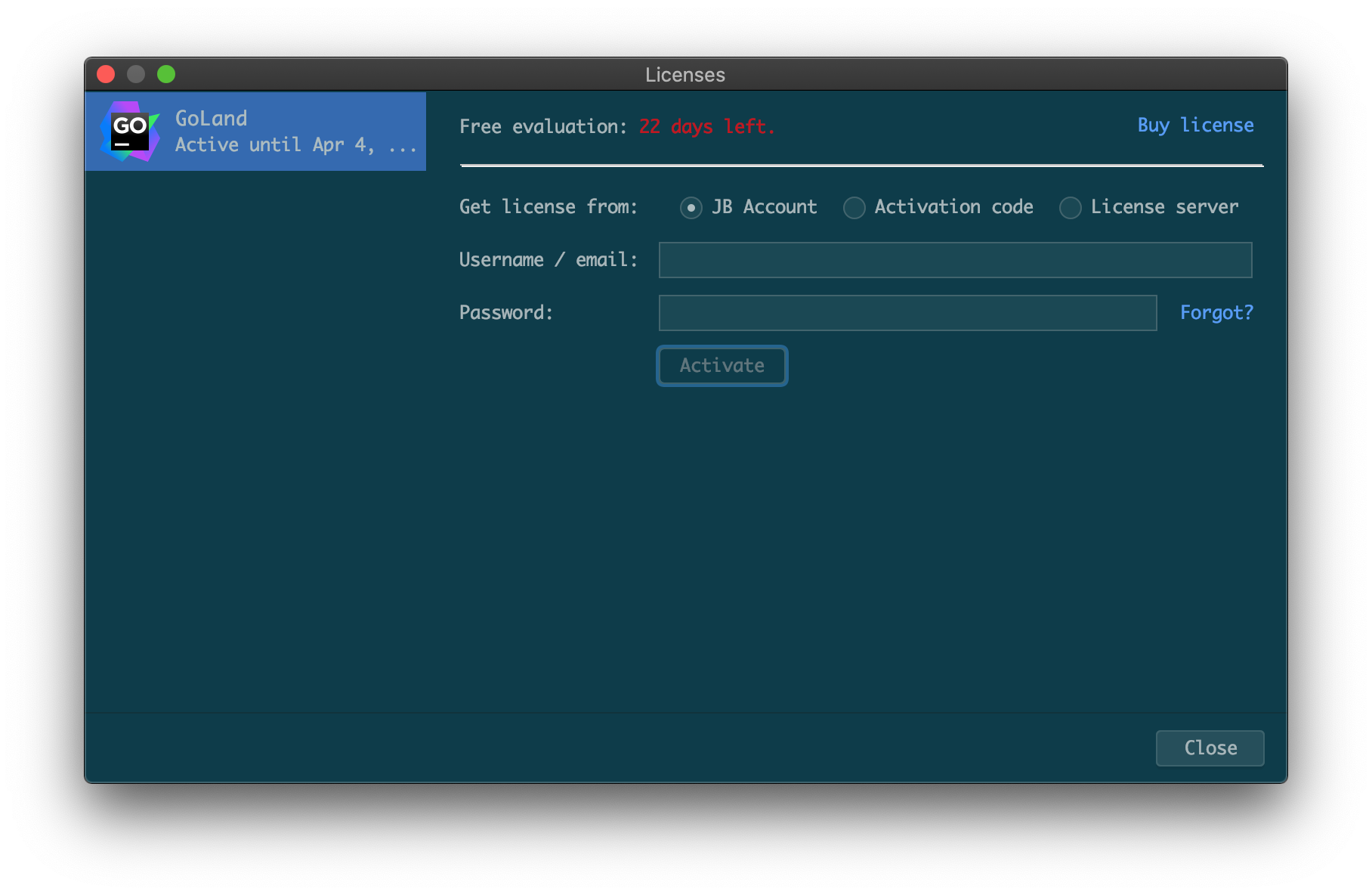Close the Licenses window with red button
Screen dimensions: 1372x895
coord(106,74)
